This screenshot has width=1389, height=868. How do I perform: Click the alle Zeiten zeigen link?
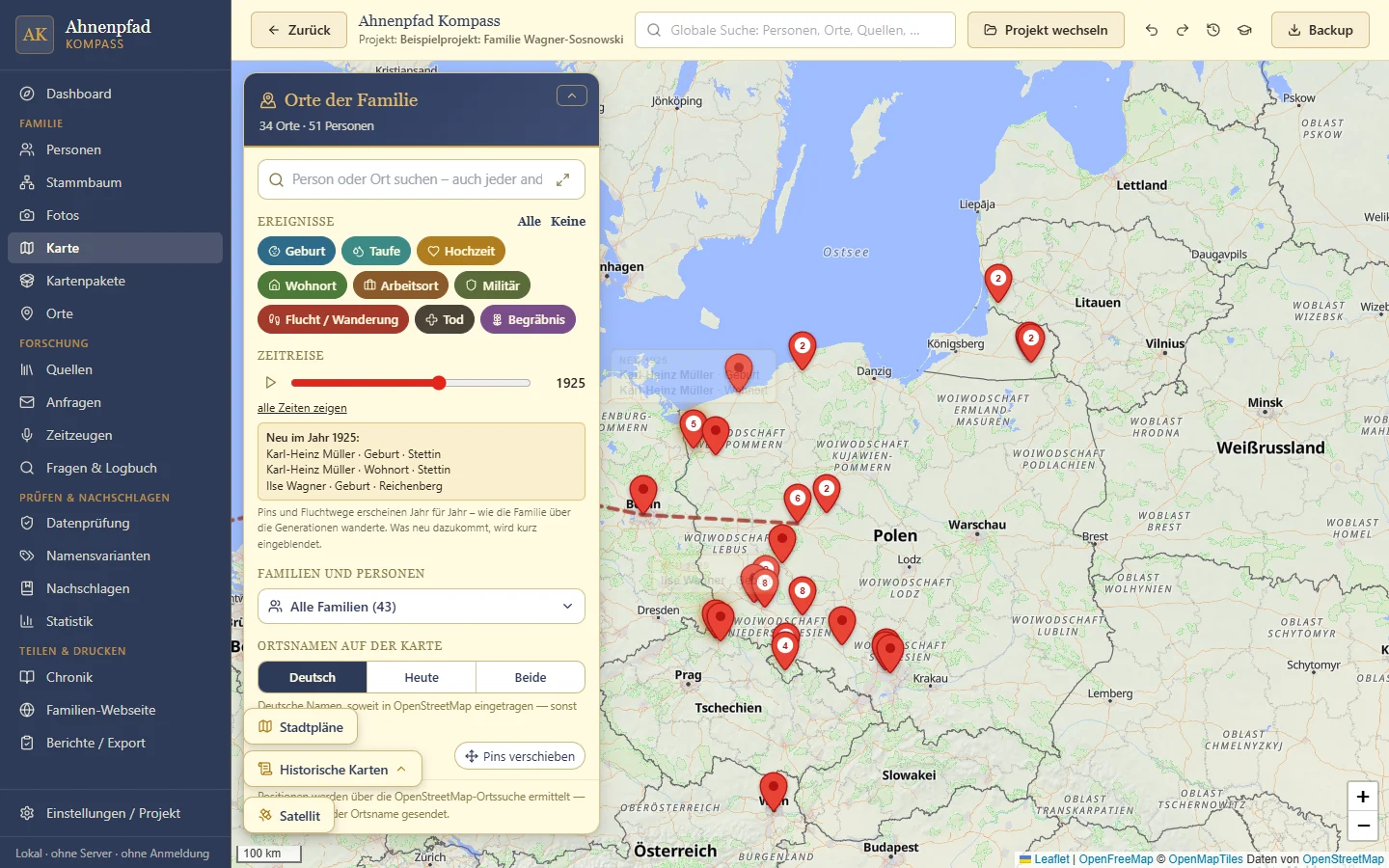pos(302,408)
